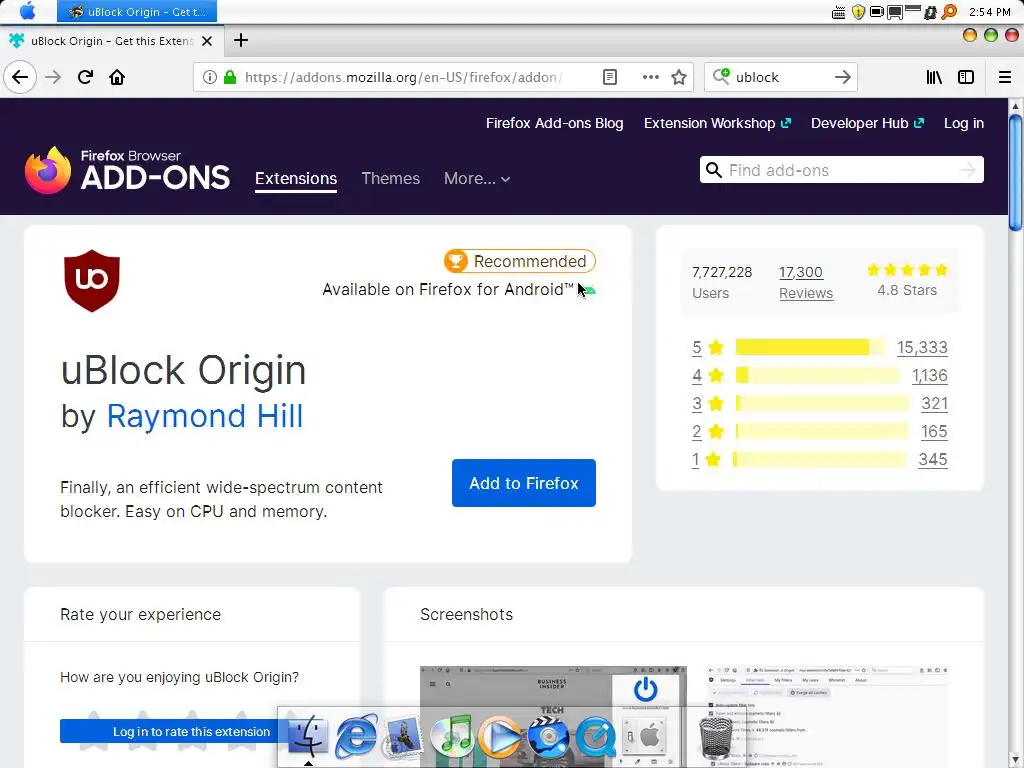This screenshot has height=768, width=1024.
Task: Click the green padlock security icon
Action: (230, 77)
